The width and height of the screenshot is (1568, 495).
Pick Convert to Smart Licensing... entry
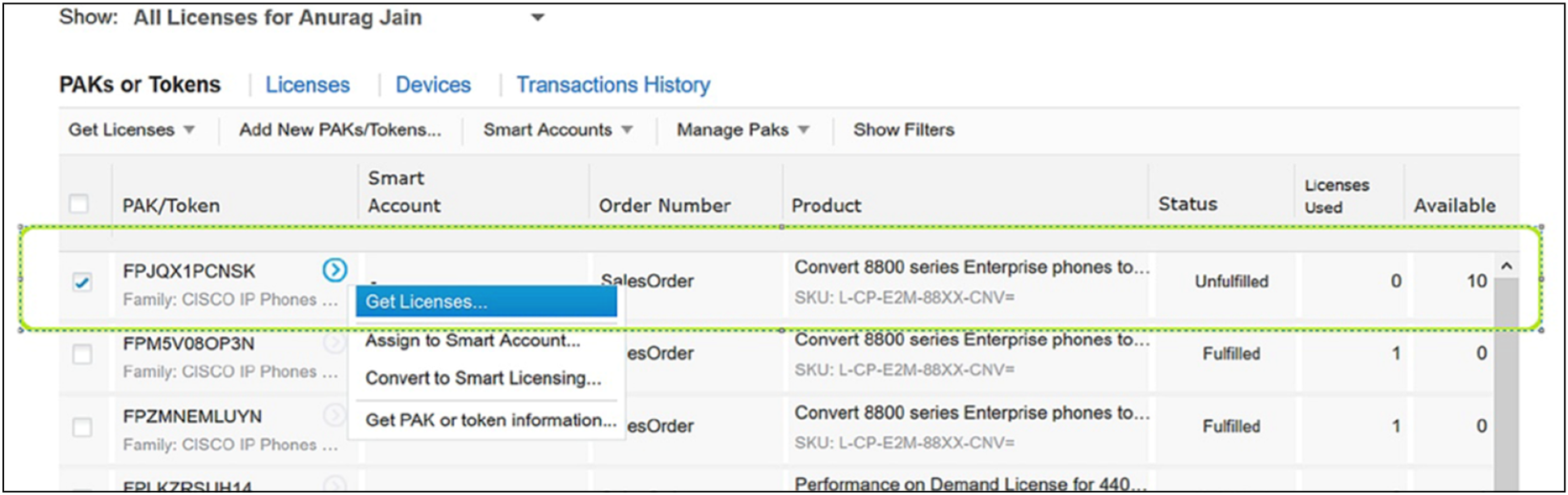tap(483, 378)
